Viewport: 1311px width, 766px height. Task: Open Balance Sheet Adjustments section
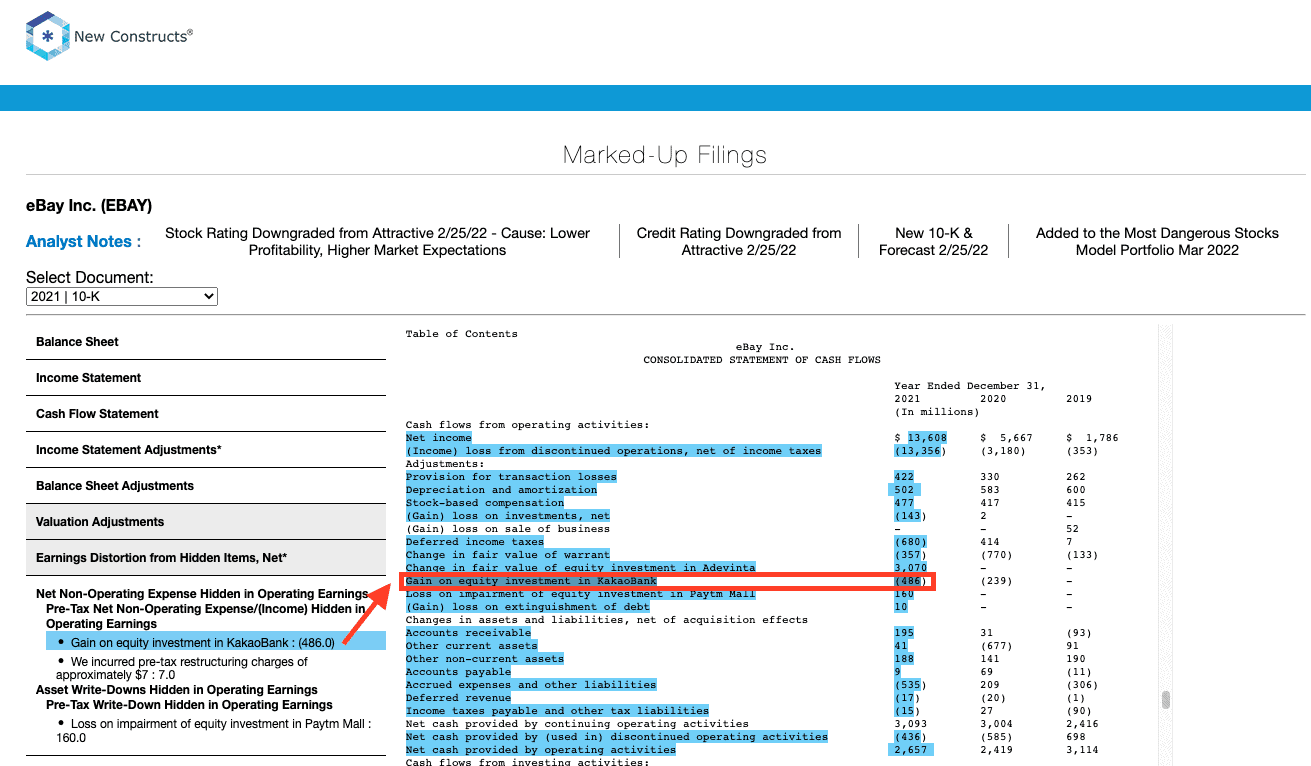205,486
